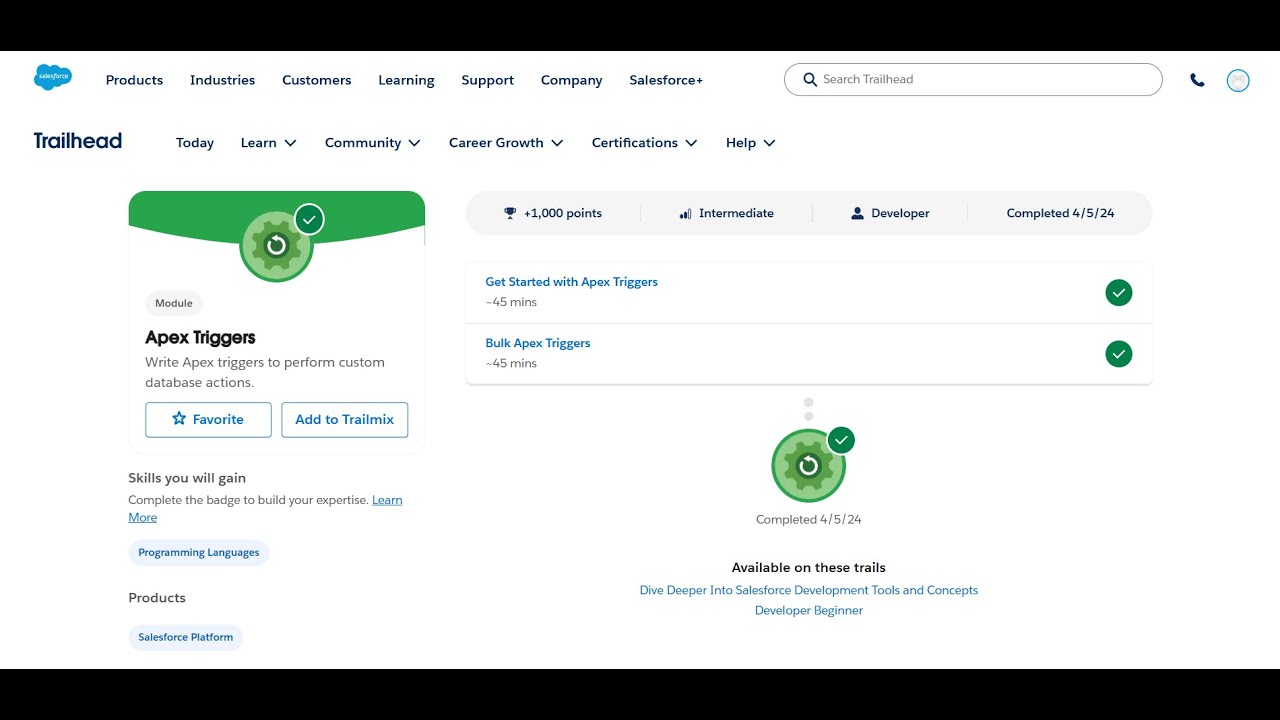Open the Company menu
1280x720 pixels.
pyautogui.click(x=571, y=80)
